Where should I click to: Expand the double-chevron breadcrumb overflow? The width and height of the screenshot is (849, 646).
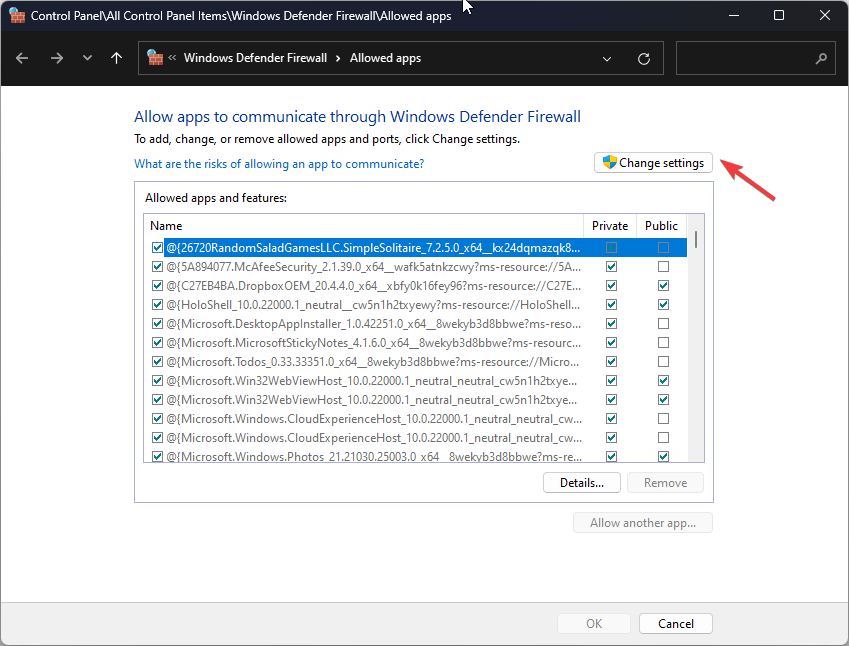[172, 57]
